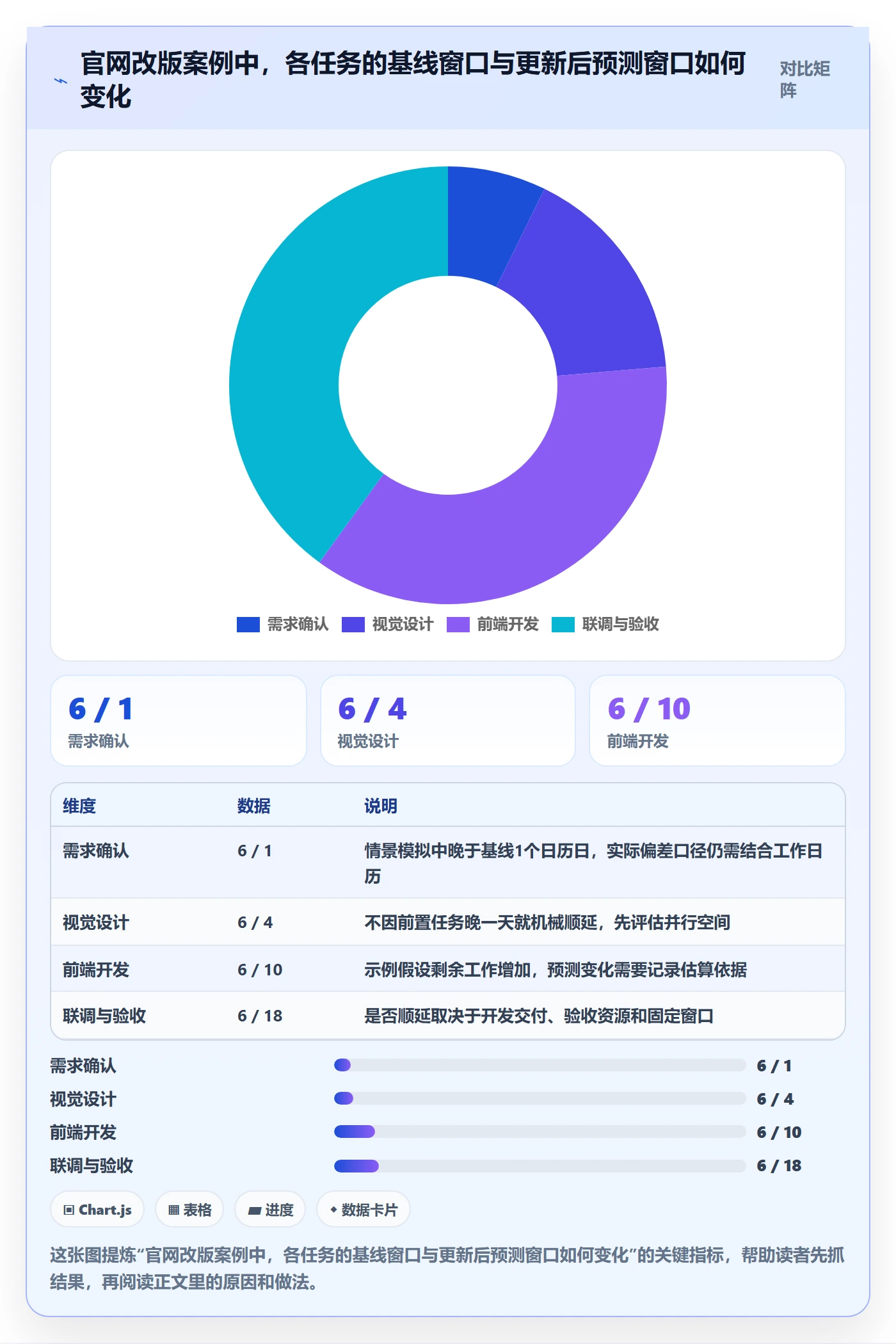Click the header title about 官网改版案例
Image resolution: width=896 pixels, height=1344 pixels.
[x=413, y=81]
